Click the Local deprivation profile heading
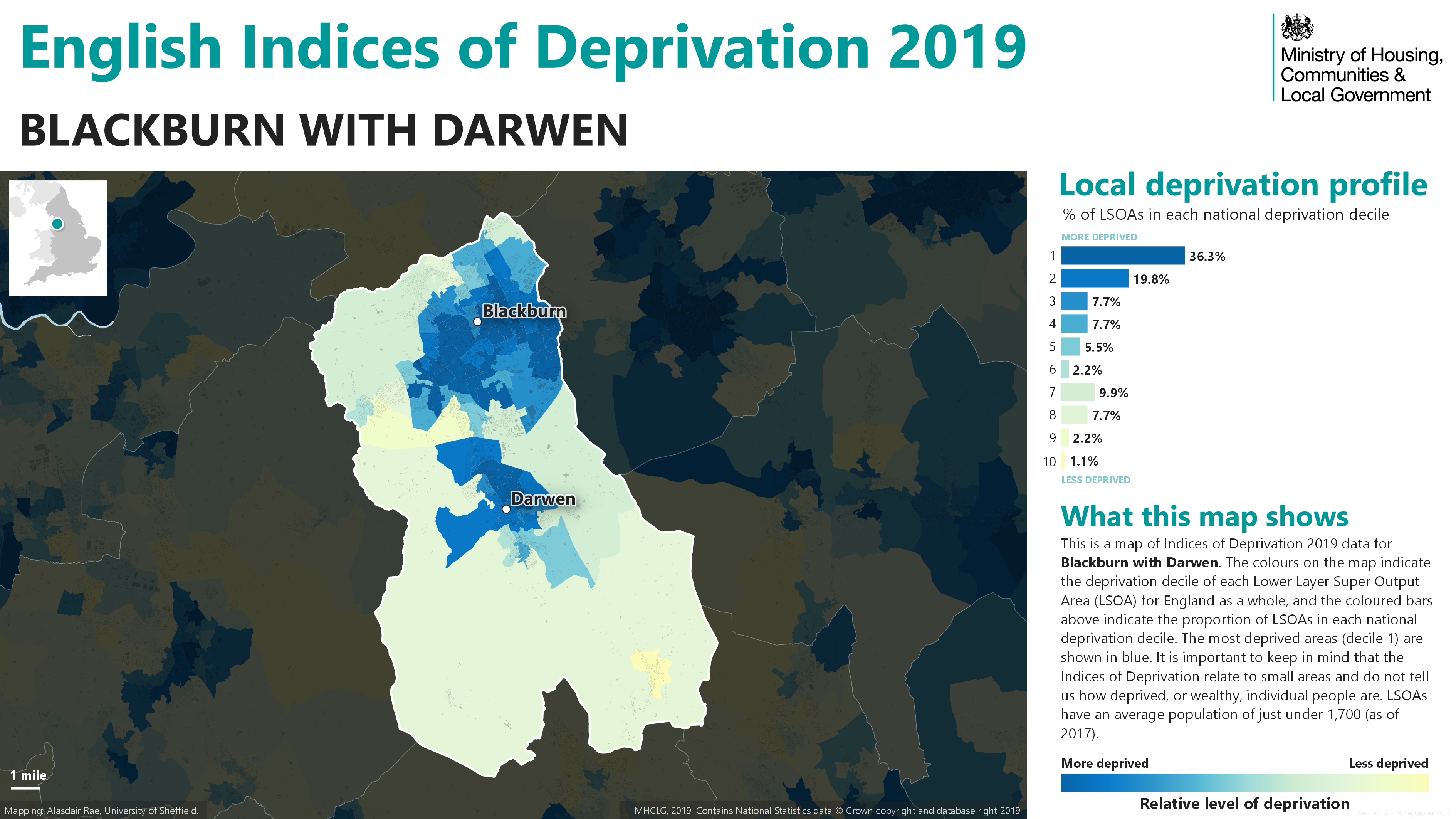The image size is (1456, 819). [1243, 185]
